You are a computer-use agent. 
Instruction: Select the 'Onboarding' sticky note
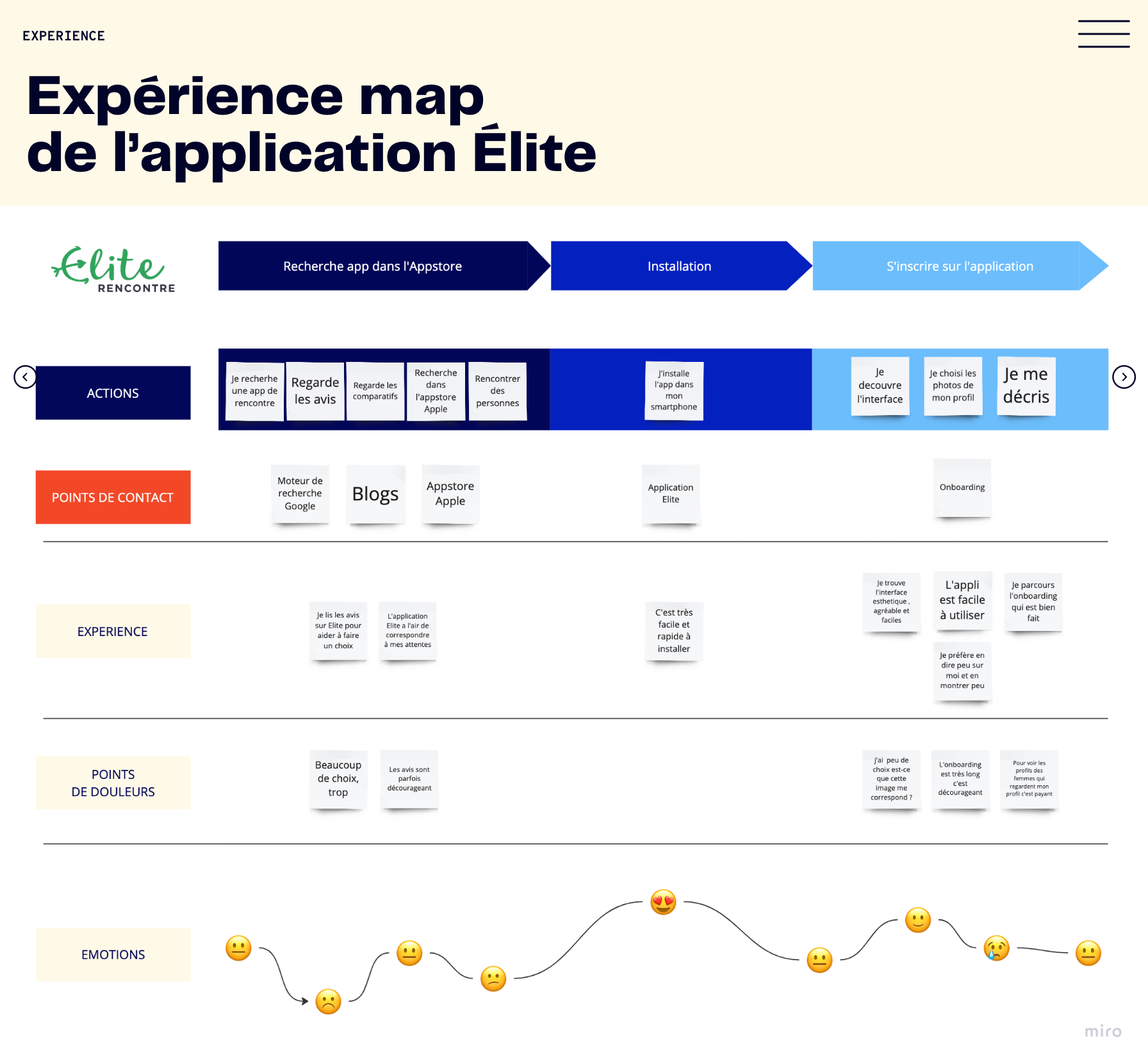tap(962, 487)
